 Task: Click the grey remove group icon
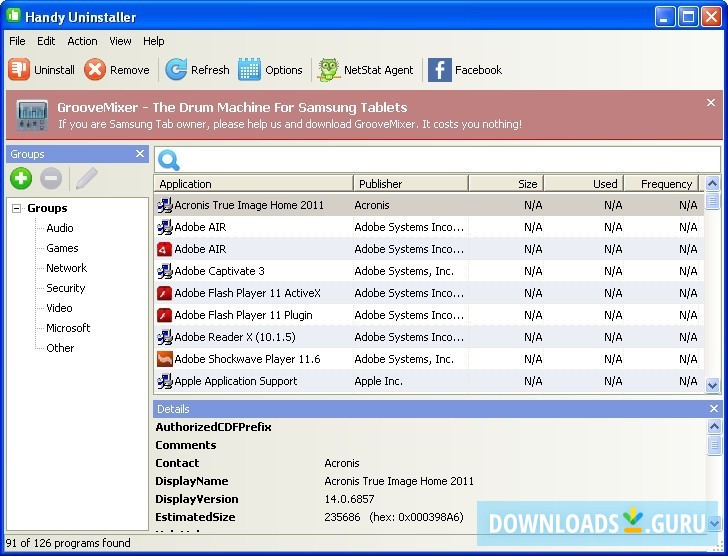(51, 179)
